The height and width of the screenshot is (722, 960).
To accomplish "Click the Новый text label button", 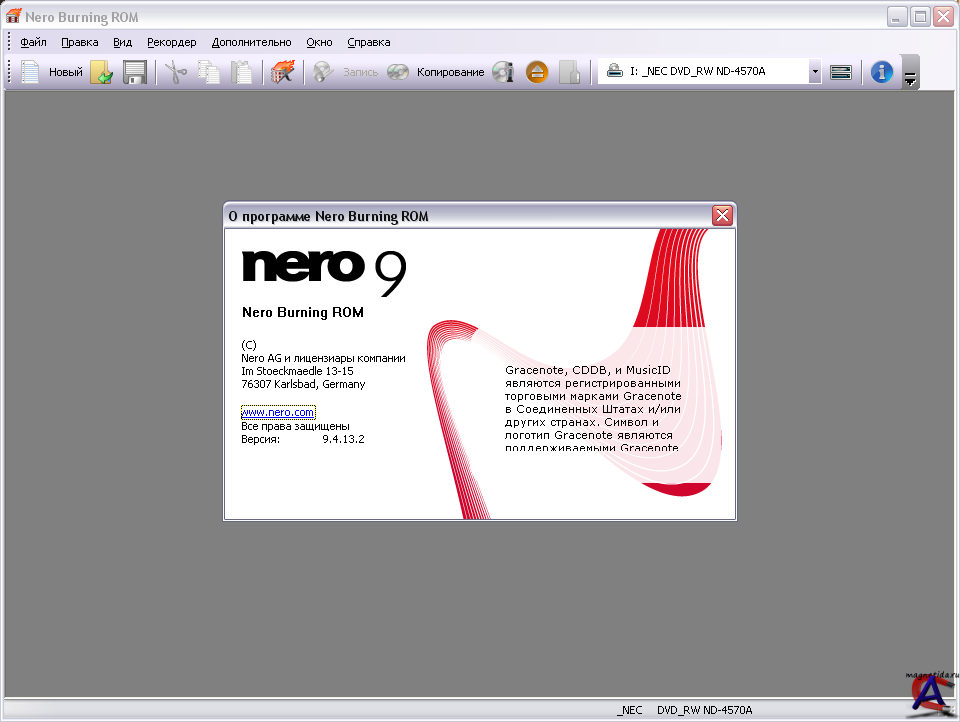I will [x=66, y=72].
